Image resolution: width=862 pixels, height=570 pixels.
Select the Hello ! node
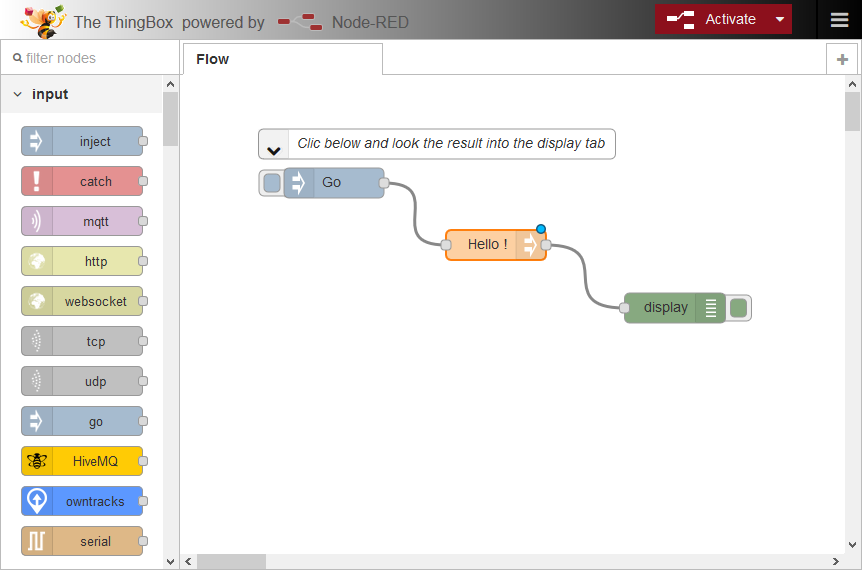(488, 244)
